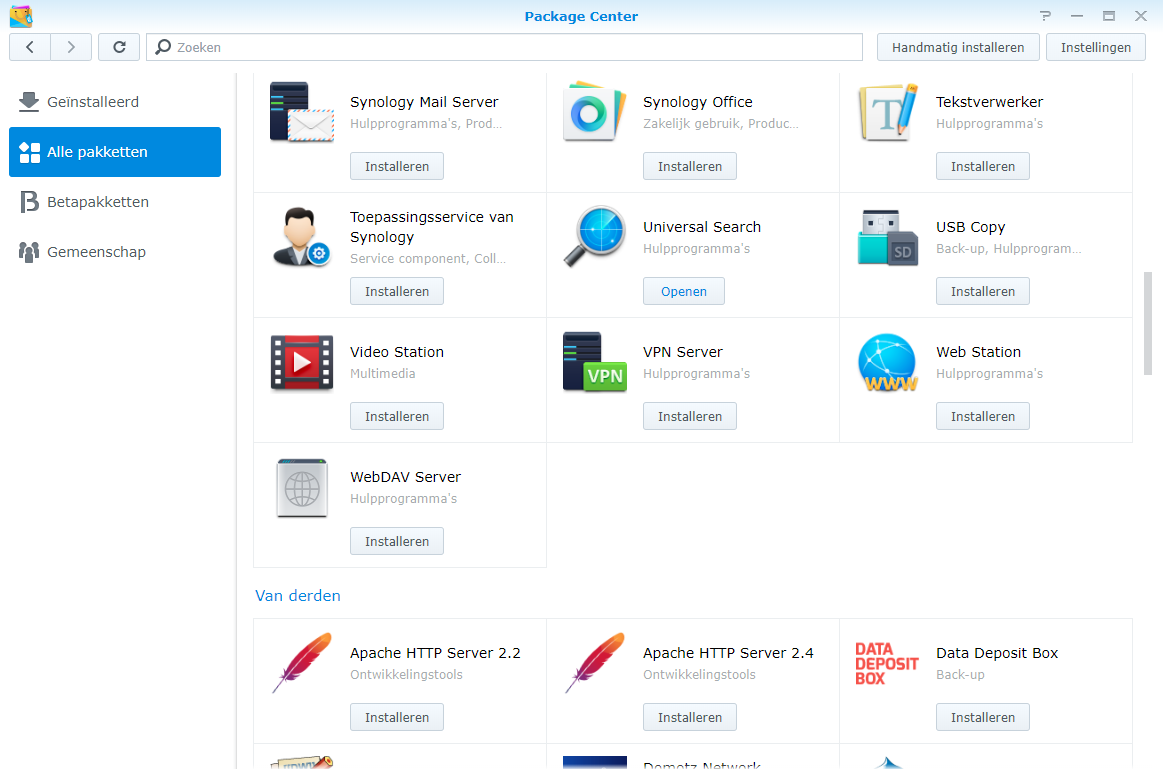This screenshot has height=769, width=1163.
Task: Click the Handmatig installeren button
Action: click(x=958, y=47)
